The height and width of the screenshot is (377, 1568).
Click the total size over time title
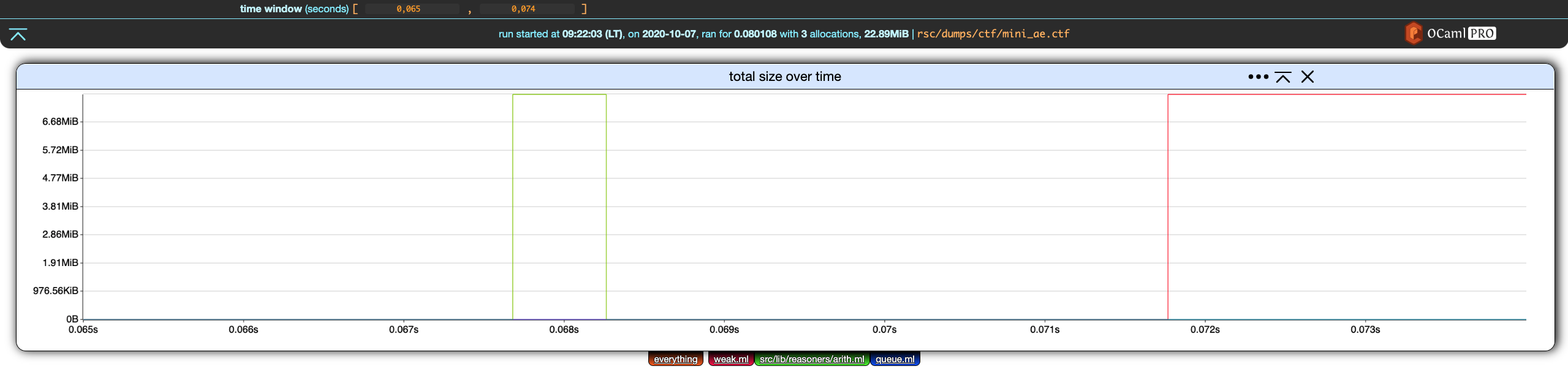(785, 77)
